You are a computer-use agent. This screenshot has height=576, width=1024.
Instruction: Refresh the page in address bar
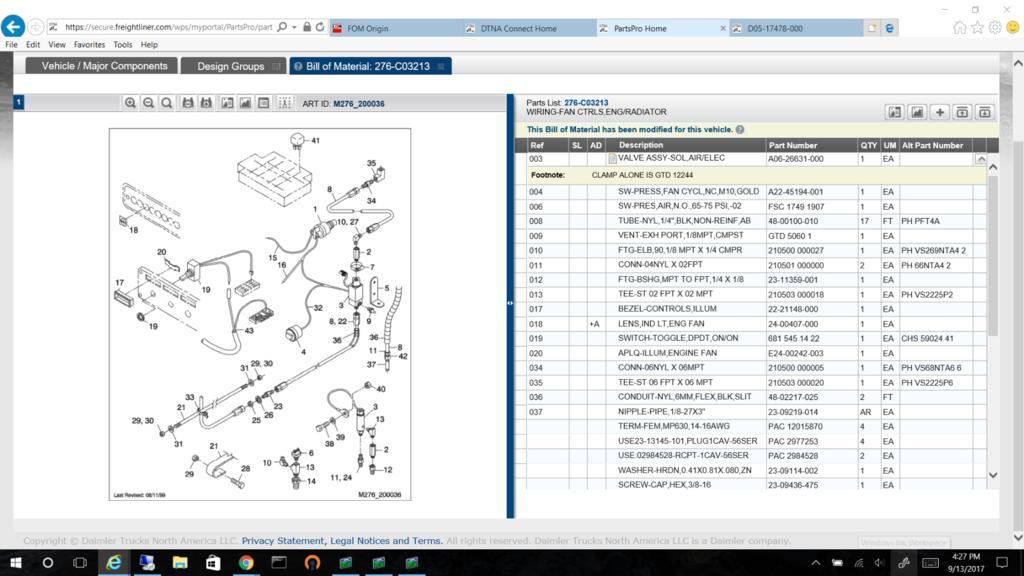320,27
